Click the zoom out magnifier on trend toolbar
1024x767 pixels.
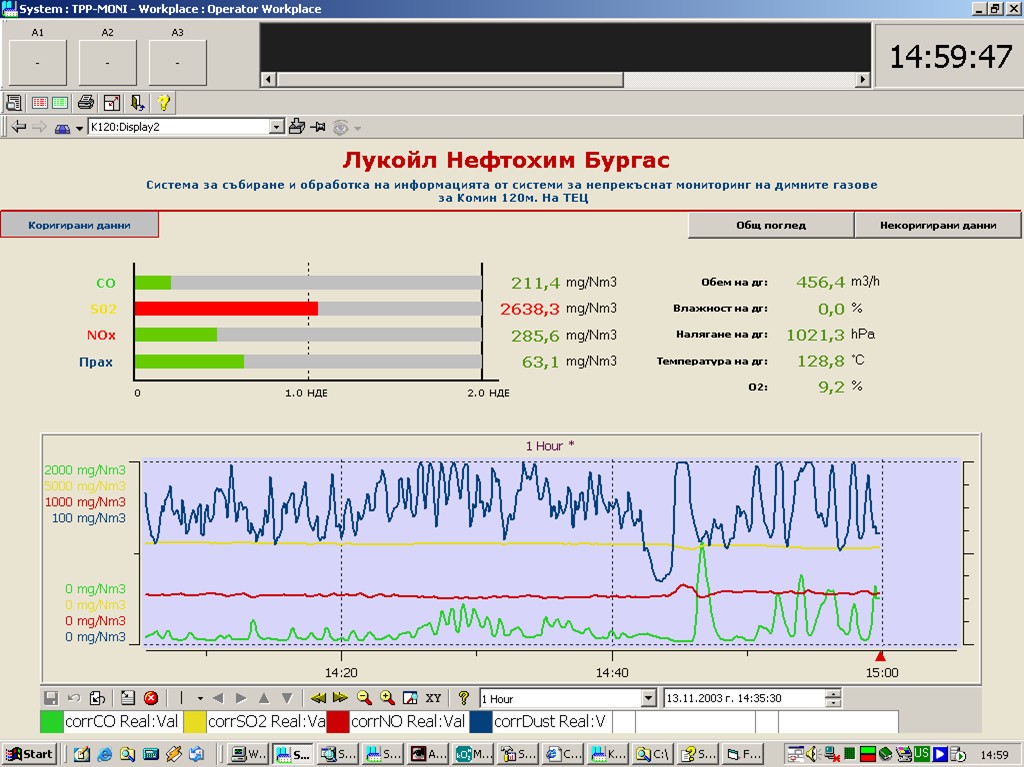click(364, 698)
